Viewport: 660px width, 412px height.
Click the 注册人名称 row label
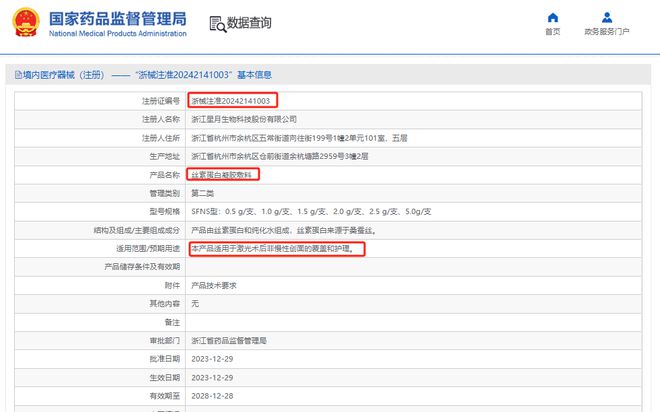(161, 120)
